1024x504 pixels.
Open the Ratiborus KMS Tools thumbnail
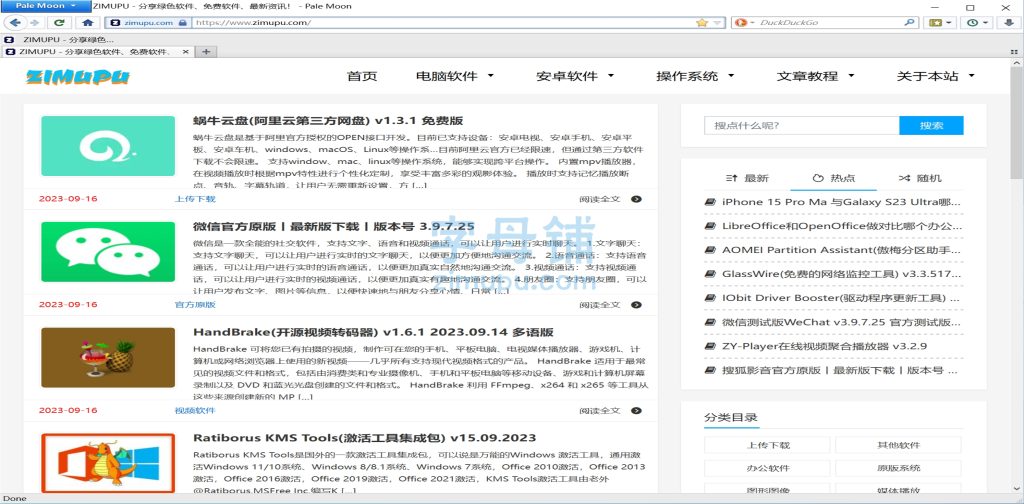tap(108, 463)
